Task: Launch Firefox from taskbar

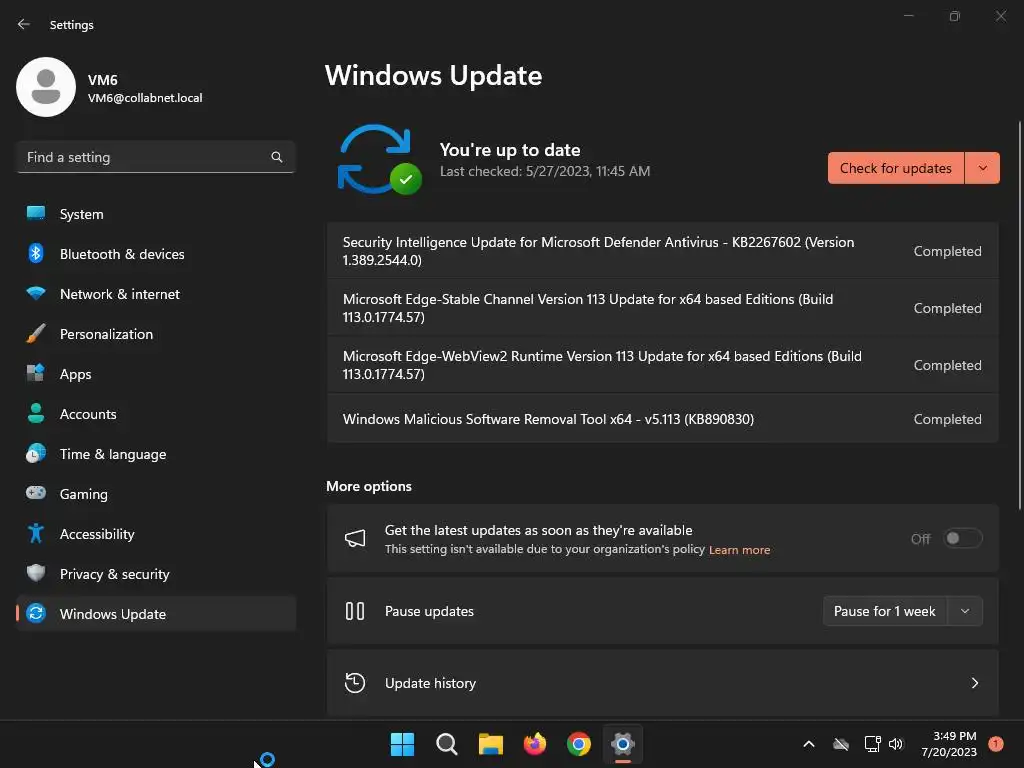Action: 535,744
